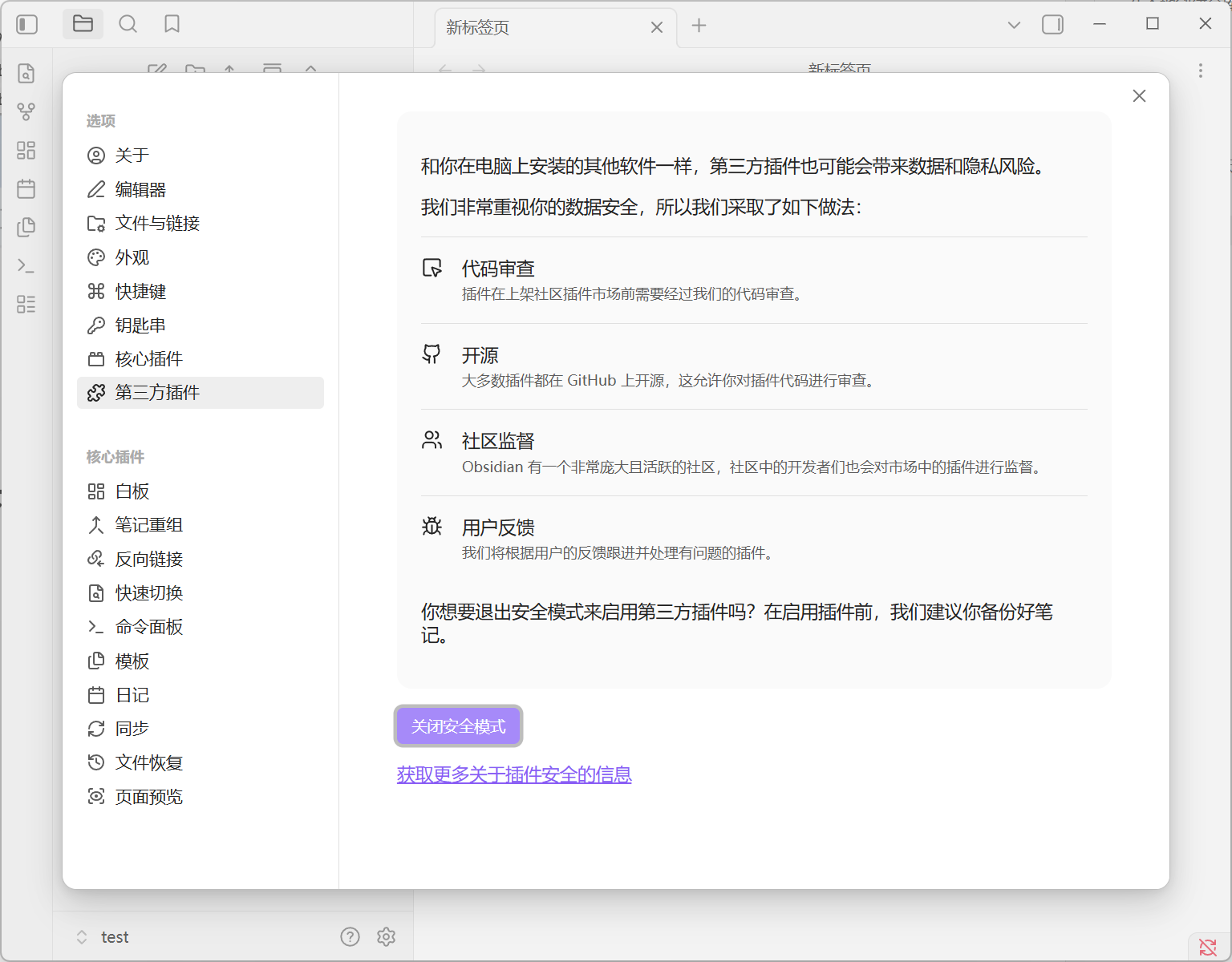Click the quick switcher ribbon icon
The width and height of the screenshot is (1232, 962).
pos(26,73)
